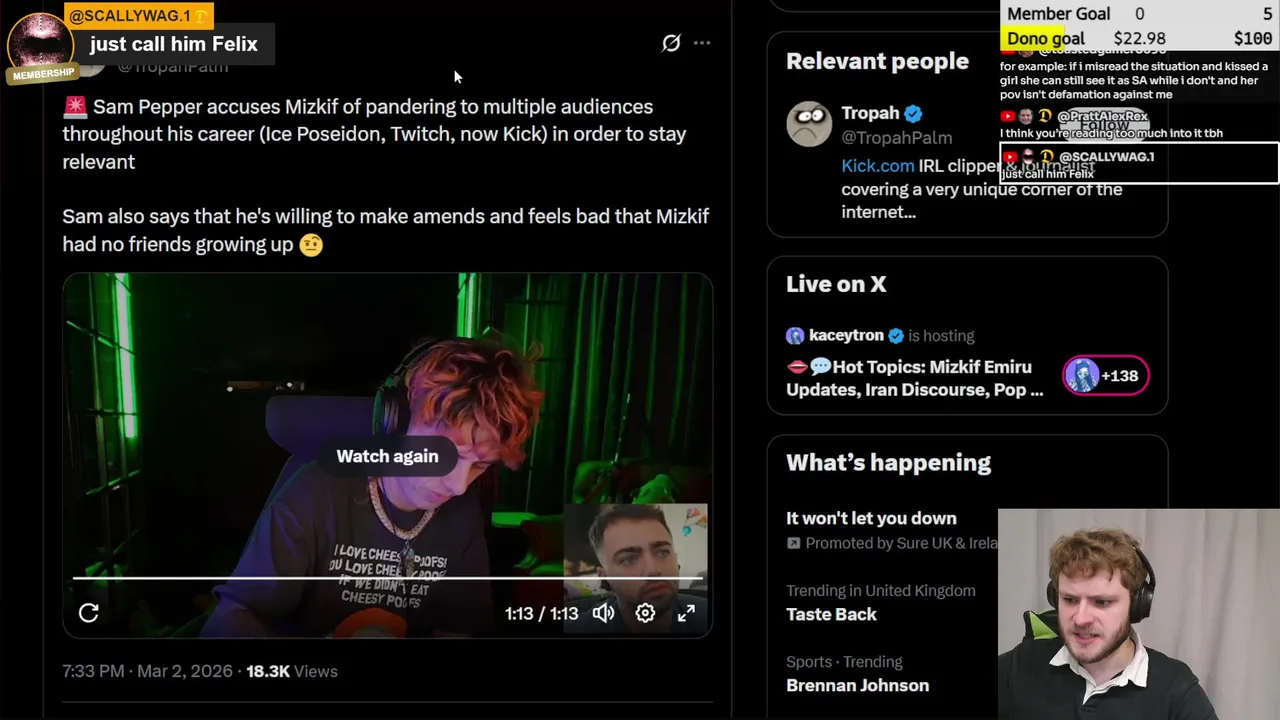Click the kaceytron verified badge icon
The width and height of the screenshot is (1280, 720).
click(896, 335)
